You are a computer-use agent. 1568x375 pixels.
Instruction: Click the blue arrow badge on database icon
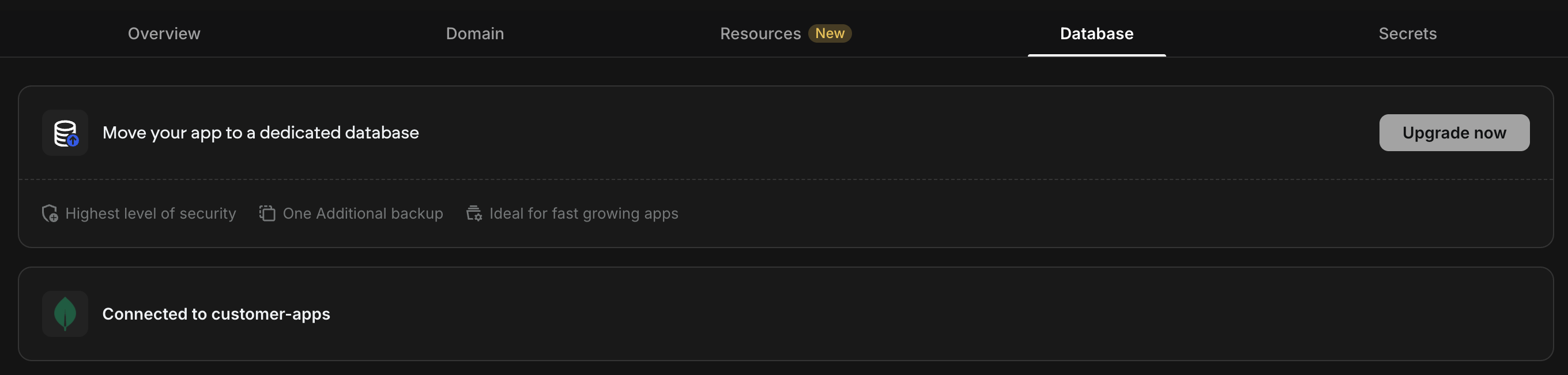(73, 141)
